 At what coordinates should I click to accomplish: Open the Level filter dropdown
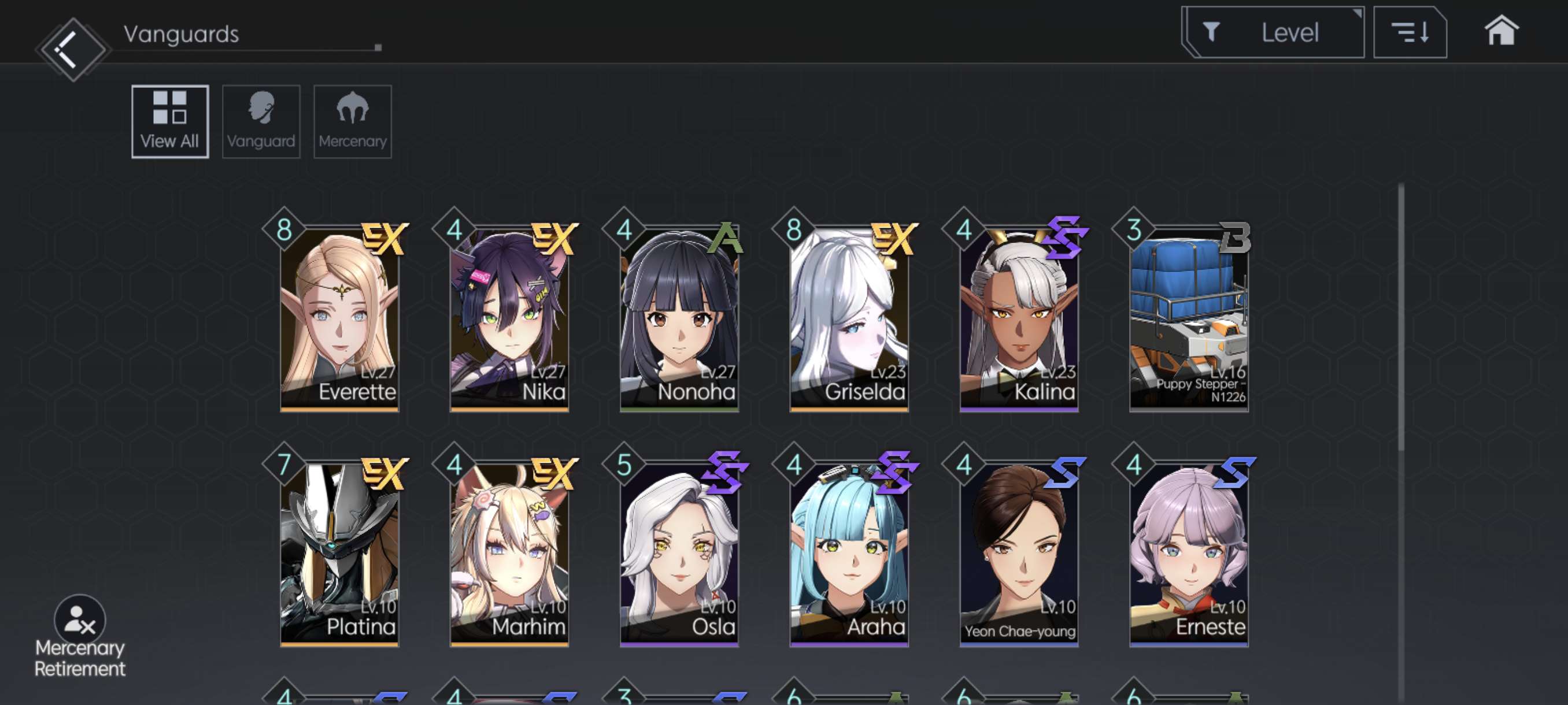(x=1272, y=32)
